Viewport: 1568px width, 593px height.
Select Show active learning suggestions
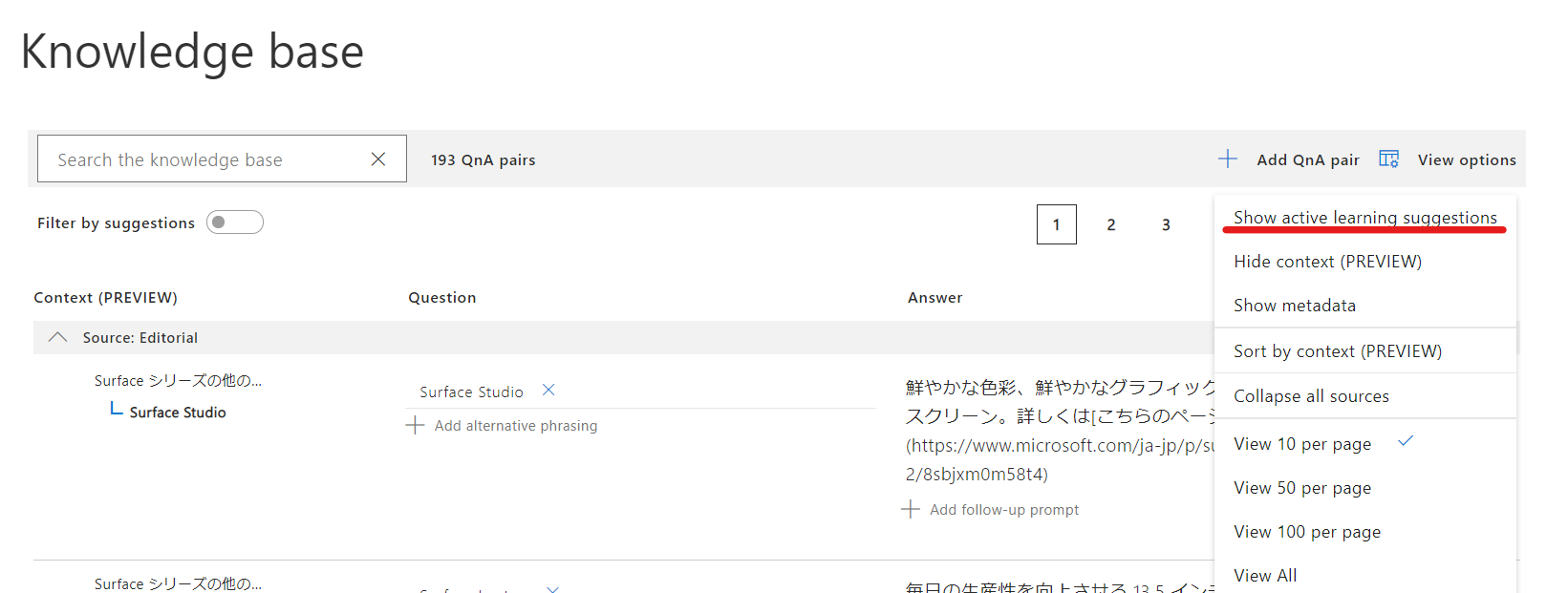pos(1365,218)
